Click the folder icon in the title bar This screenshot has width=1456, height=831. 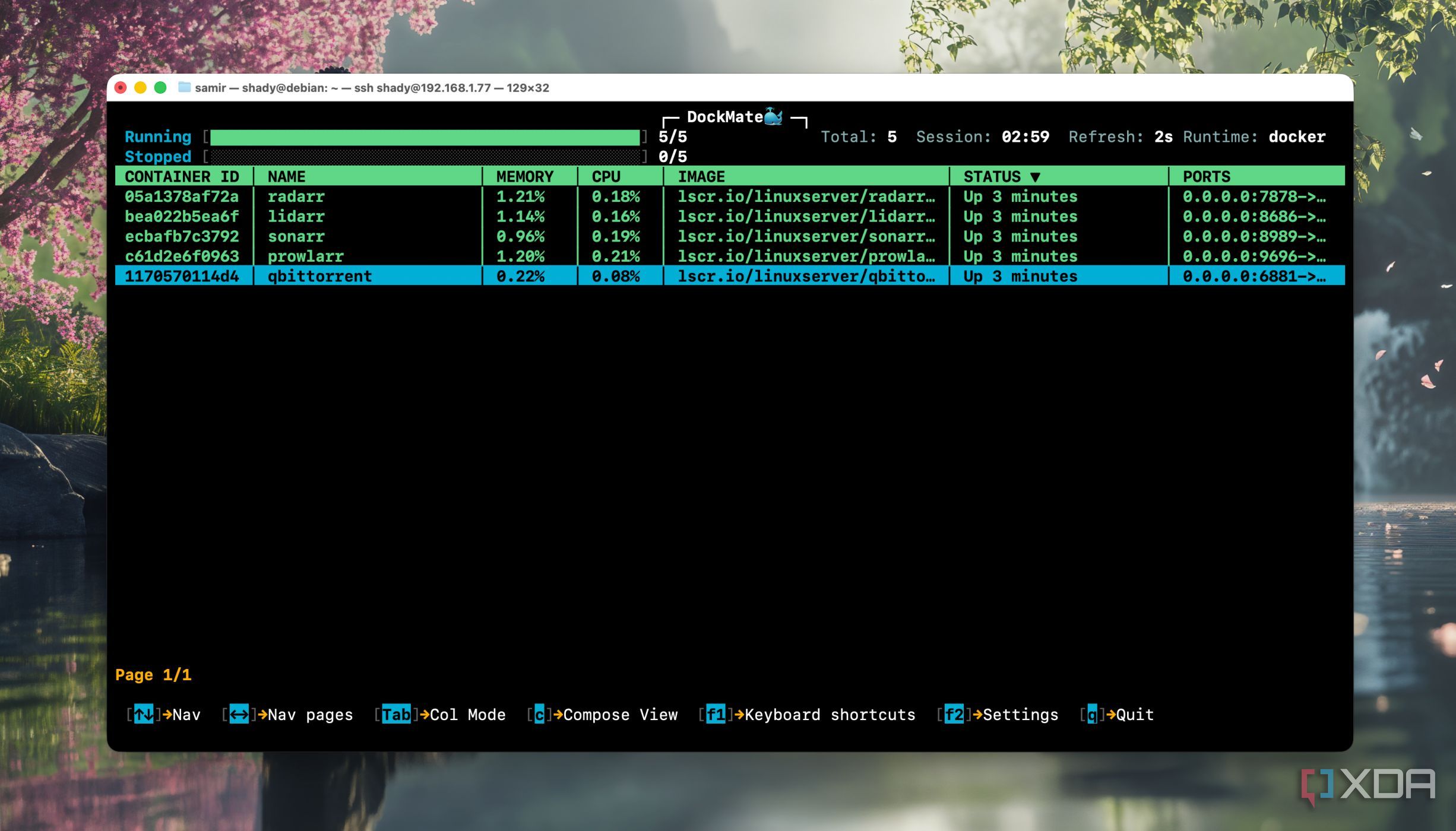pyautogui.click(x=185, y=87)
